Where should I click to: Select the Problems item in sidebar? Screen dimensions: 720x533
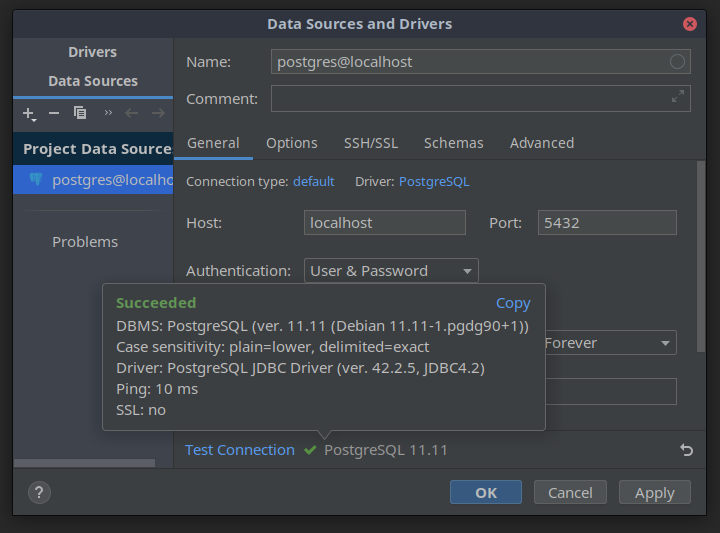click(x=85, y=242)
